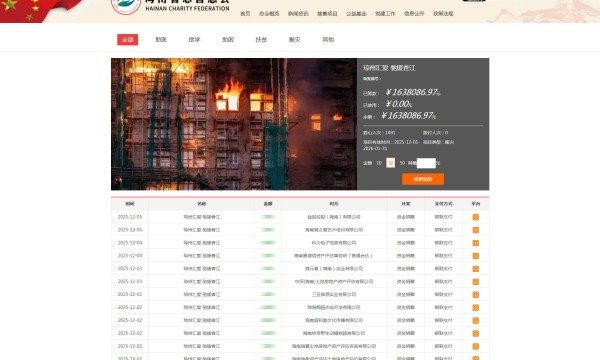Focus the custom donation amount field
This screenshot has width=600, height=360.
point(426,163)
